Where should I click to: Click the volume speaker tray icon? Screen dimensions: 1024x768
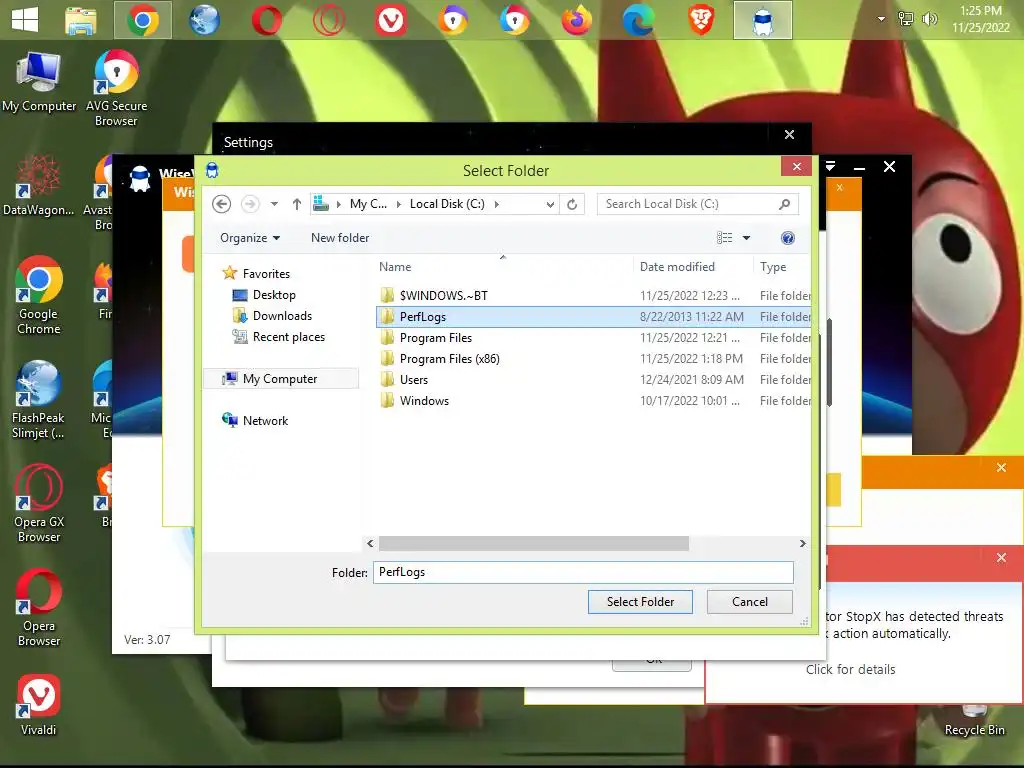(x=929, y=19)
